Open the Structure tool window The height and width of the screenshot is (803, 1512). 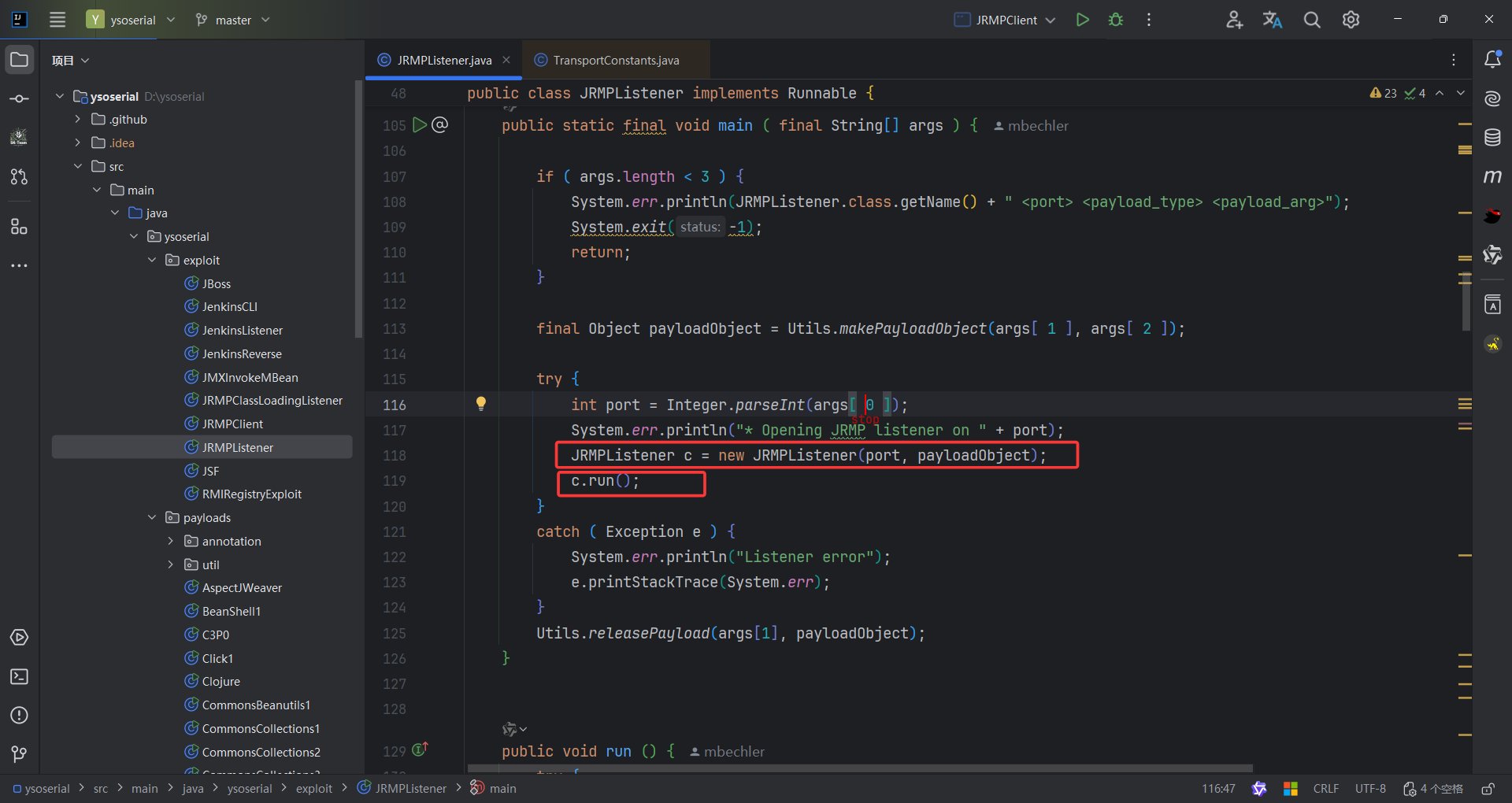click(x=20, y=227)
